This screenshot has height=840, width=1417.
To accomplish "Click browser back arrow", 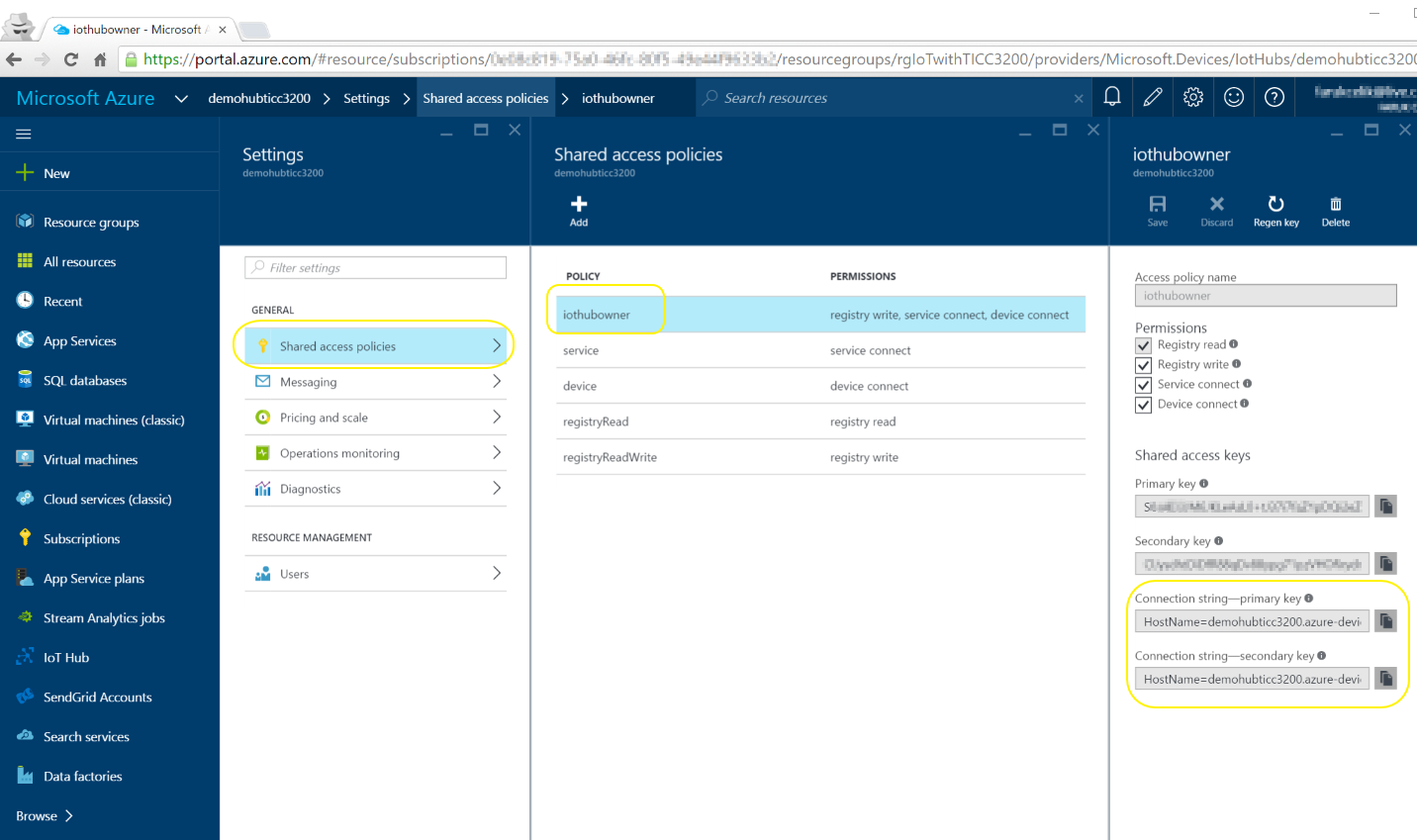I will [14, 59].
